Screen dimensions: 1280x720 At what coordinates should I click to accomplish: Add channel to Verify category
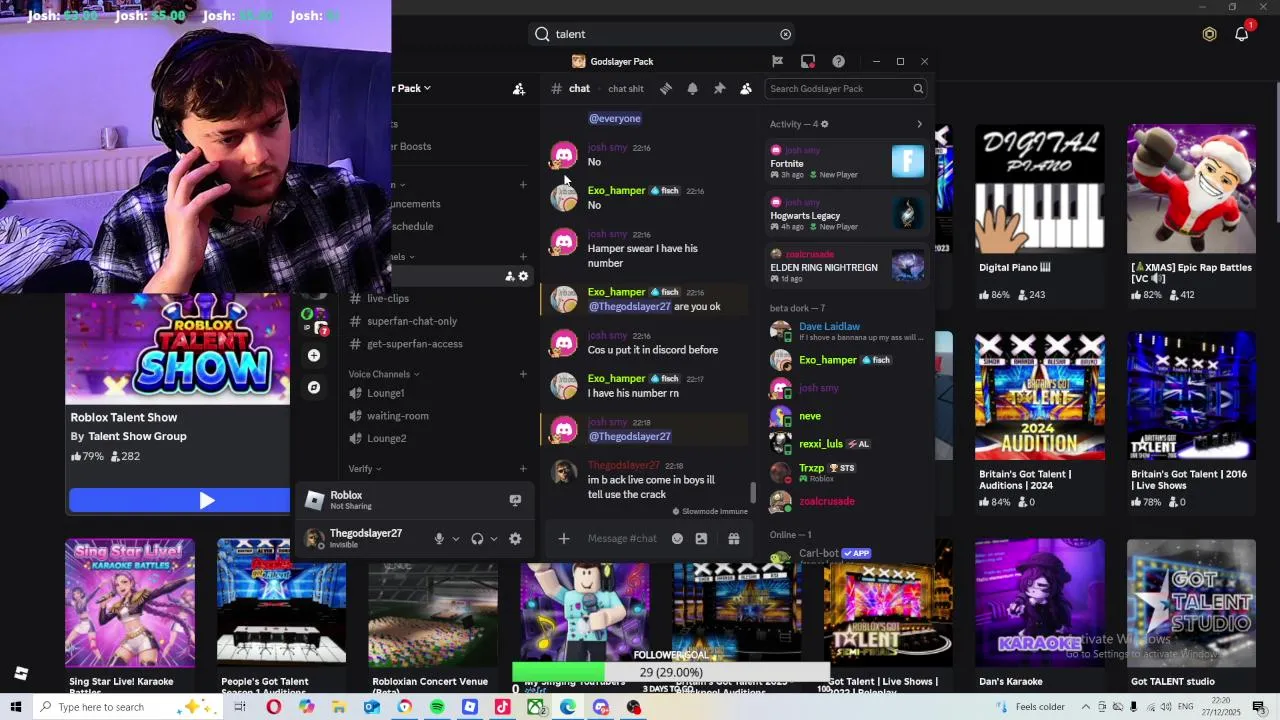(523, 469)
